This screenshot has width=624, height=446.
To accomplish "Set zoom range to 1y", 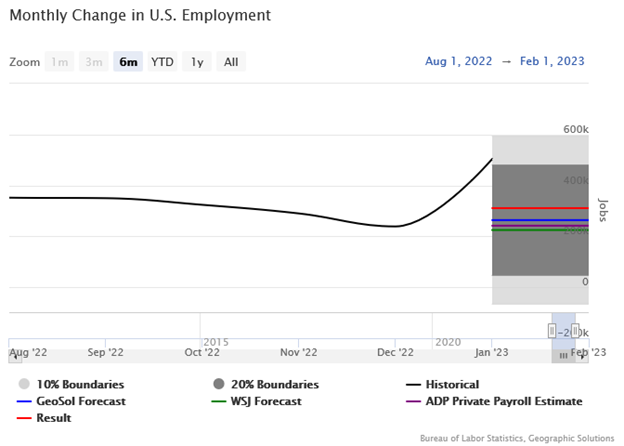I will (x=198, y=62).
